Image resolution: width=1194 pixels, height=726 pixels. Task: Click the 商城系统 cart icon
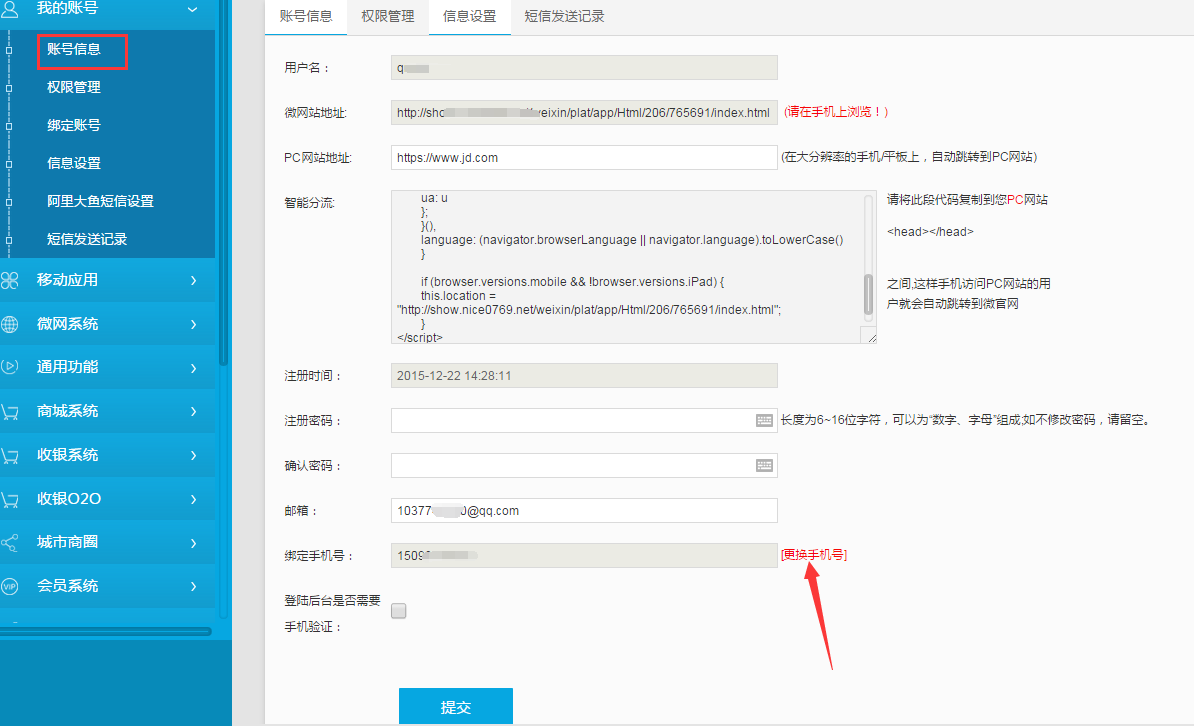tap(10, 411)
